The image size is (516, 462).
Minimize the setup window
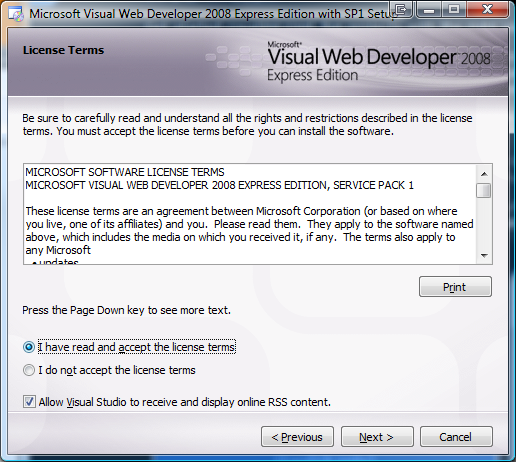(429, 10)
